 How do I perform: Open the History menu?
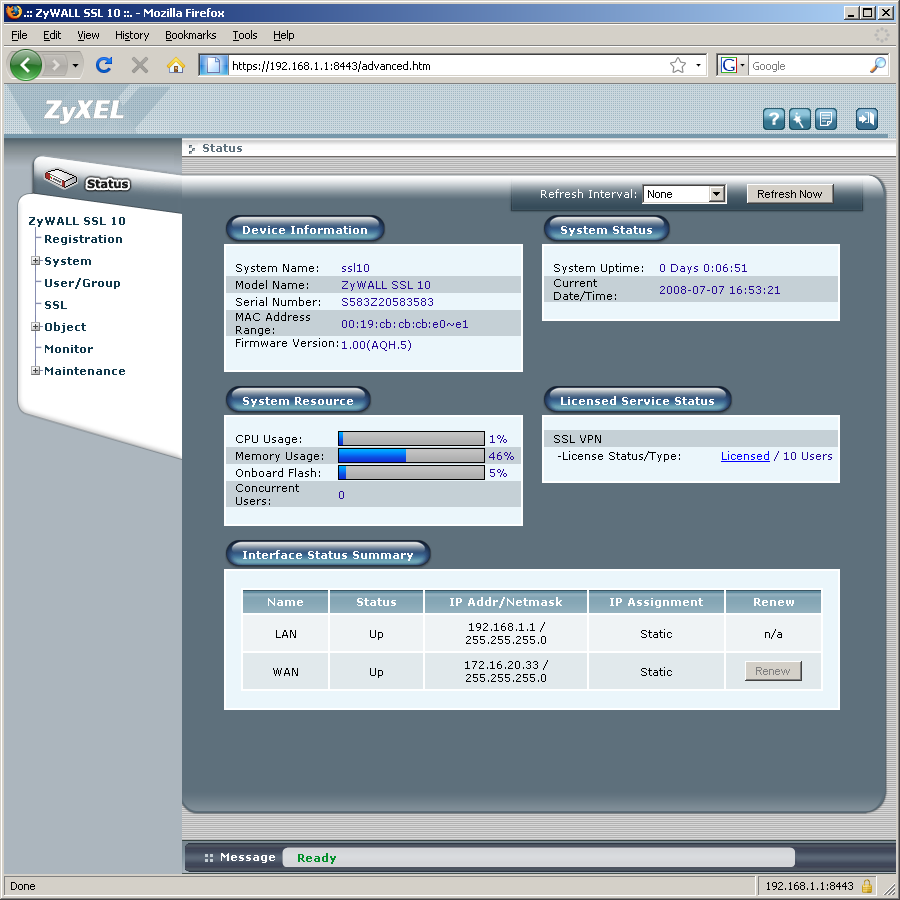tap(131, 35)
